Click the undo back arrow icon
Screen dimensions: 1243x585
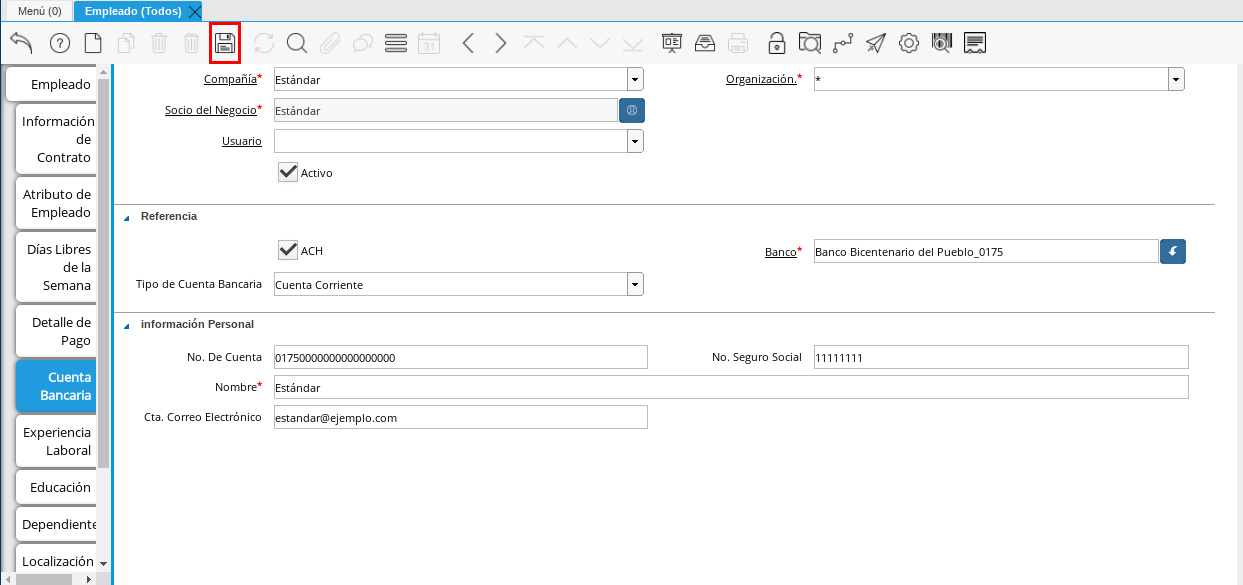[21, 43]
